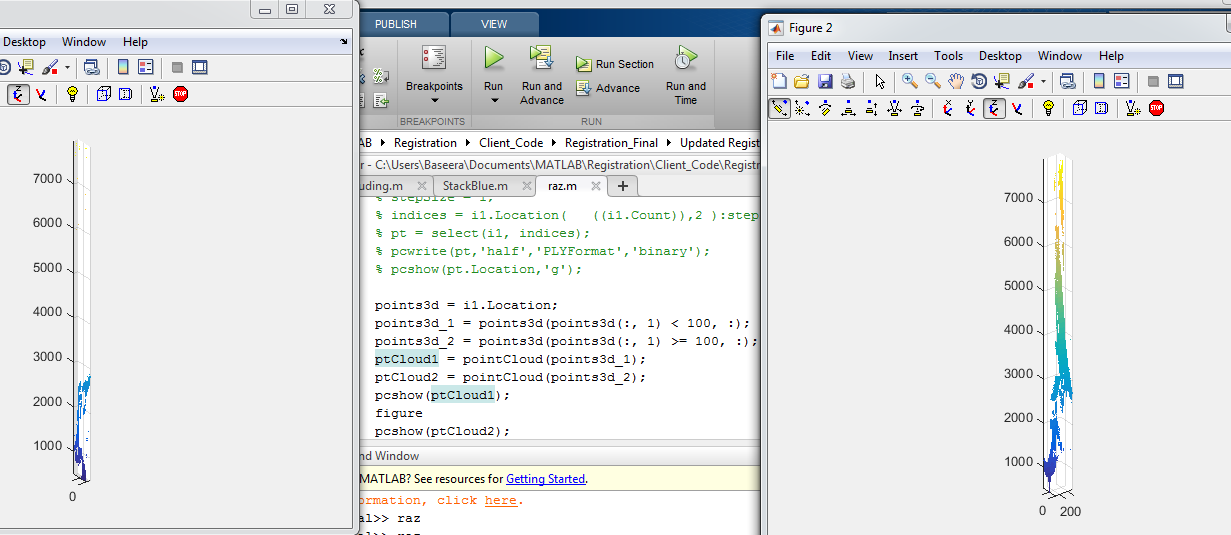Image resolution: width=1231 pixels, height=535 pixels.
Task: Select Edit Plot arrow in Figure 2
Action: [880, 81]
